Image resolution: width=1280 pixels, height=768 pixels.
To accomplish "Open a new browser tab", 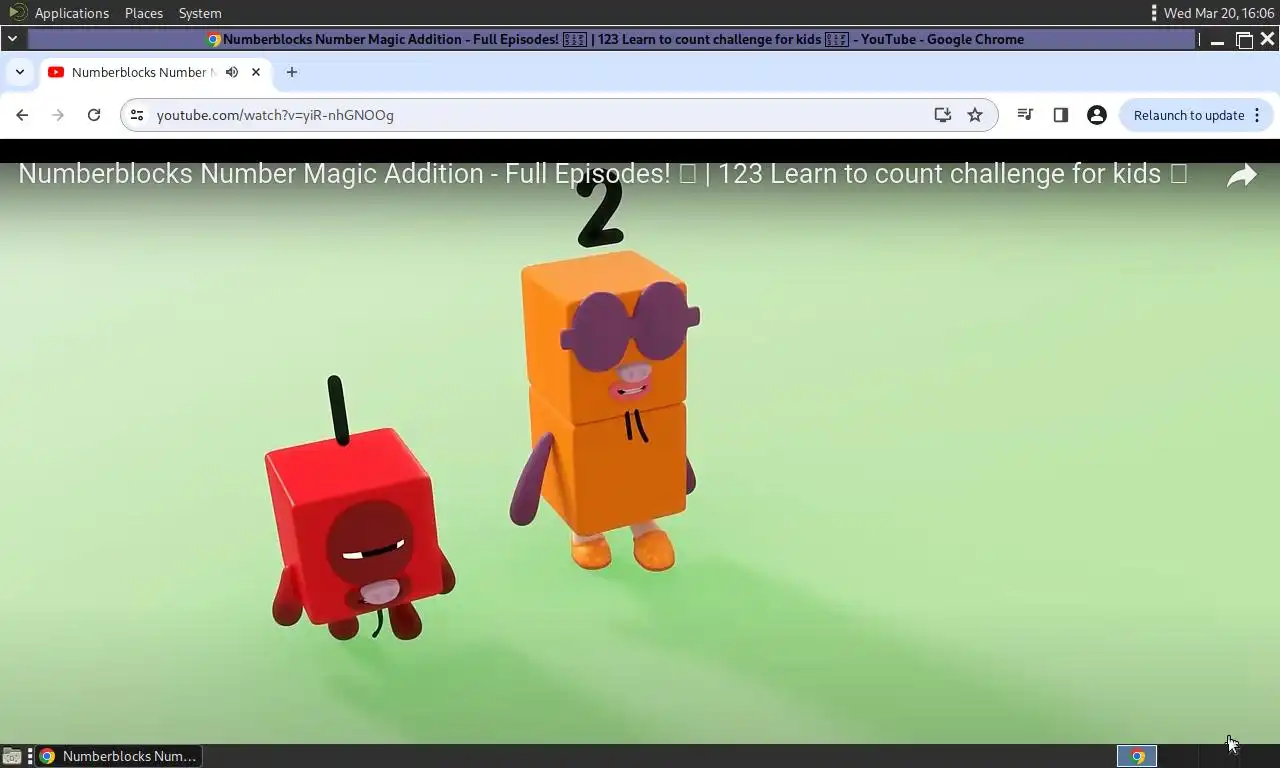I will pos(292,72).
